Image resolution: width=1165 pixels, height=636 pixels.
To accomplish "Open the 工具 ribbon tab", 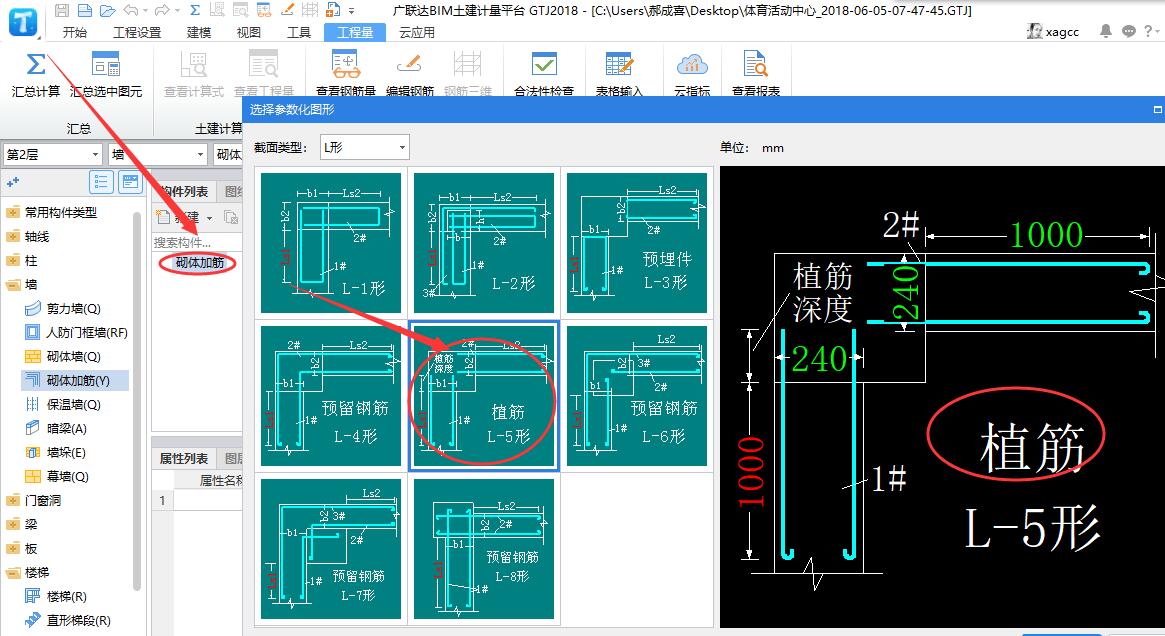I will [299, 32].
